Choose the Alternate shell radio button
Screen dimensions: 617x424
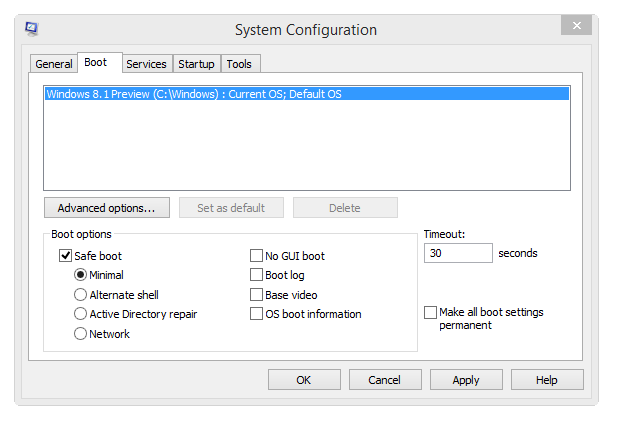80,294
